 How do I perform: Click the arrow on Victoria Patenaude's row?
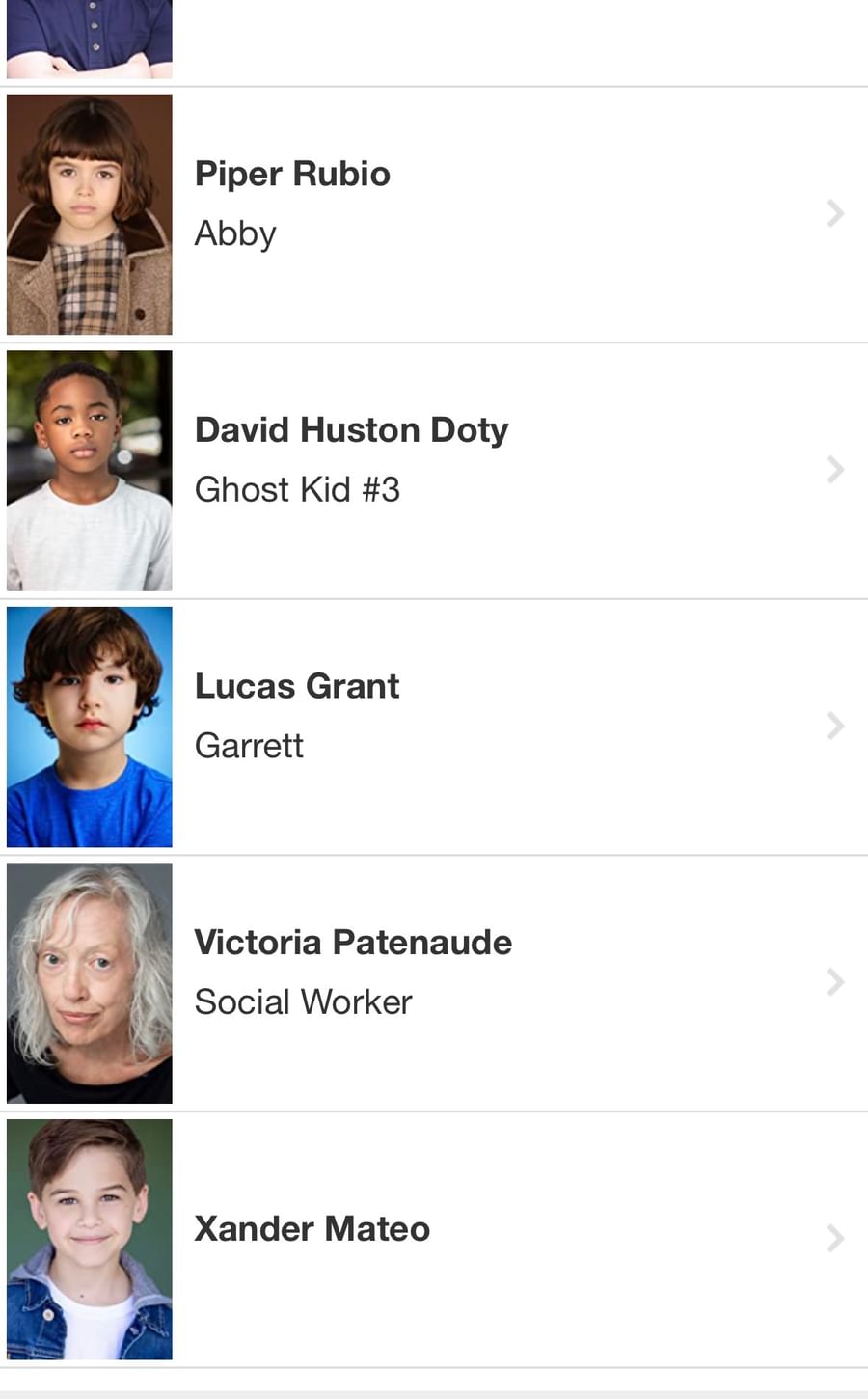pos(835,982)
